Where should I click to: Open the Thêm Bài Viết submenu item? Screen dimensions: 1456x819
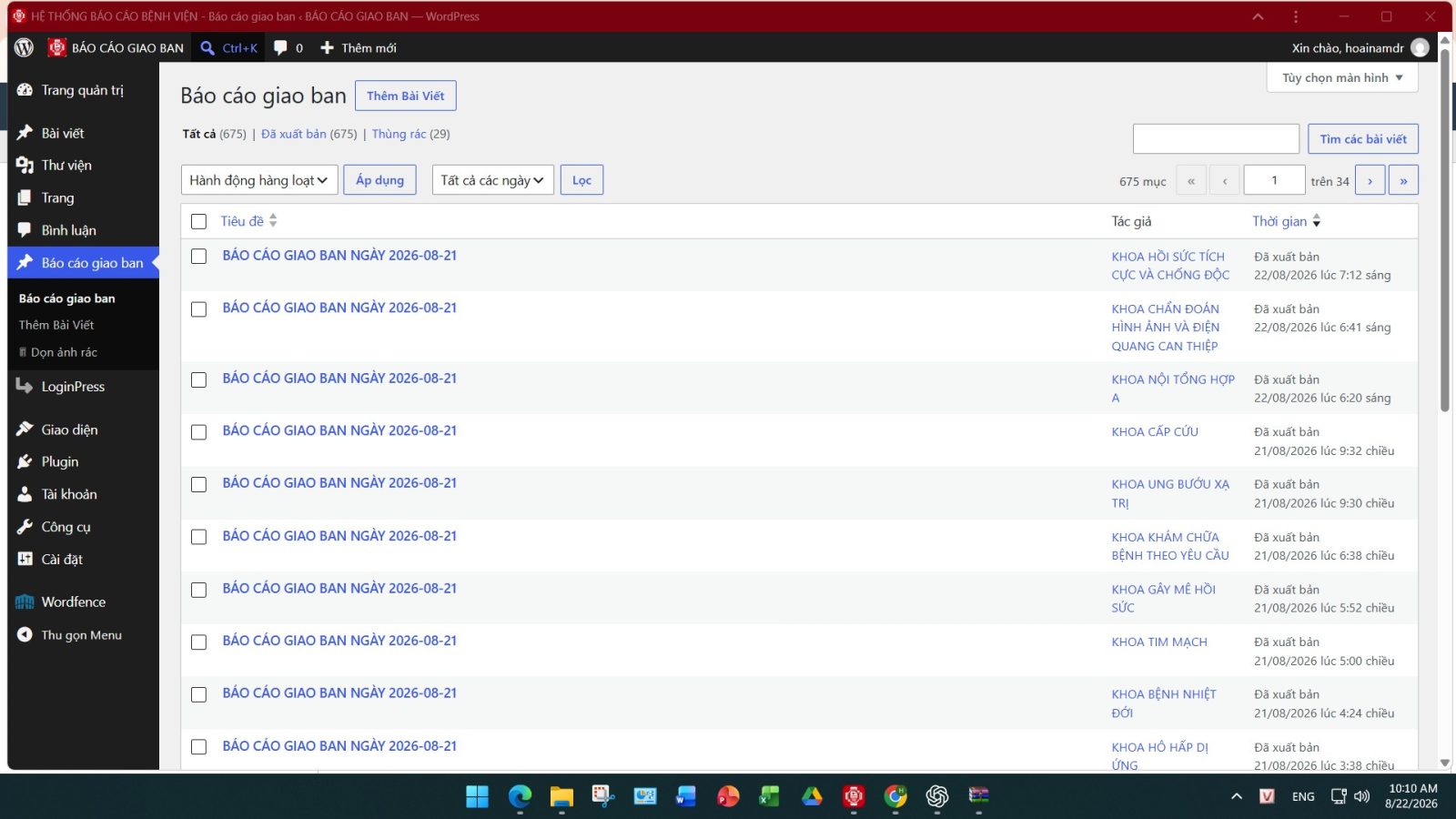click(56, 325)
